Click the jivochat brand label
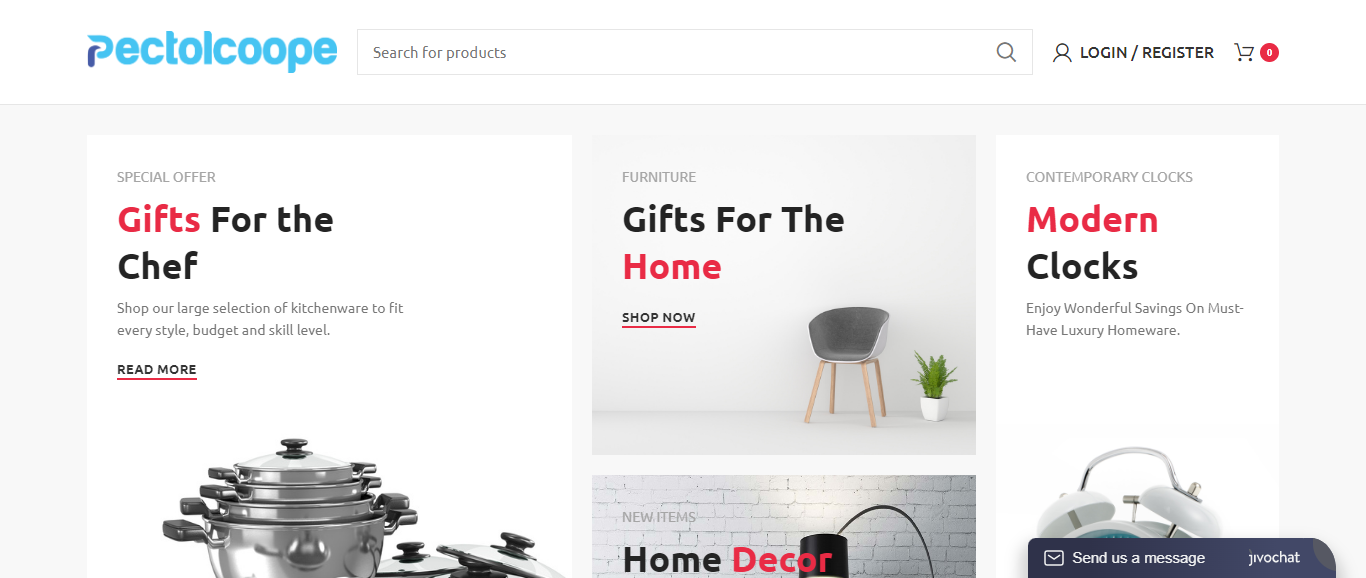1366x578 pixels. (1274, 558)
